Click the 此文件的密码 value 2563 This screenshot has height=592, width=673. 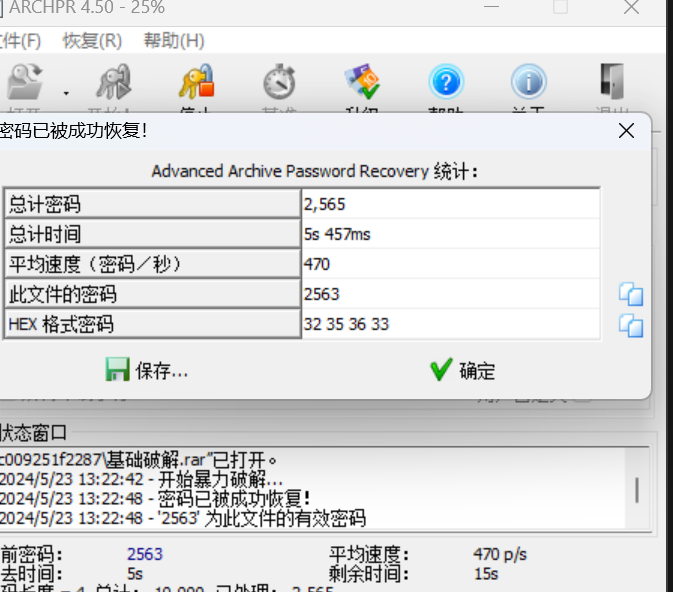451,294
